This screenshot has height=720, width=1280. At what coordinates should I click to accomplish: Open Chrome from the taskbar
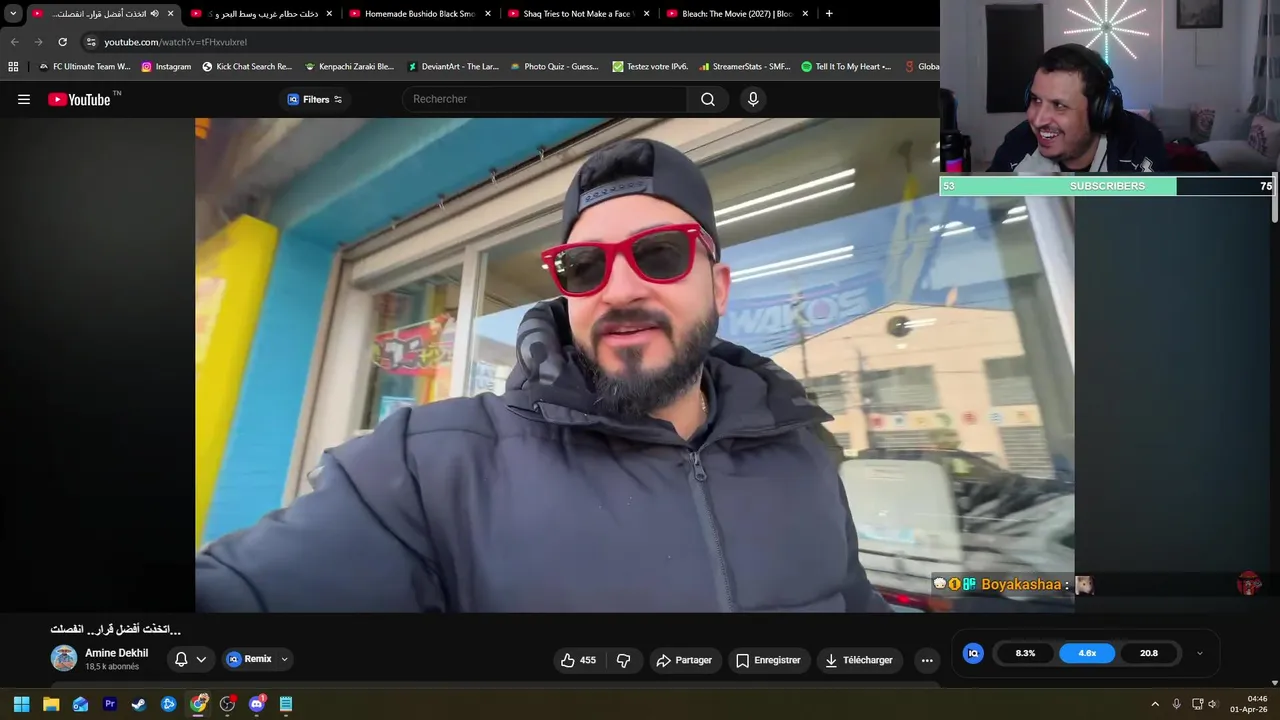(x=198, y=704)
